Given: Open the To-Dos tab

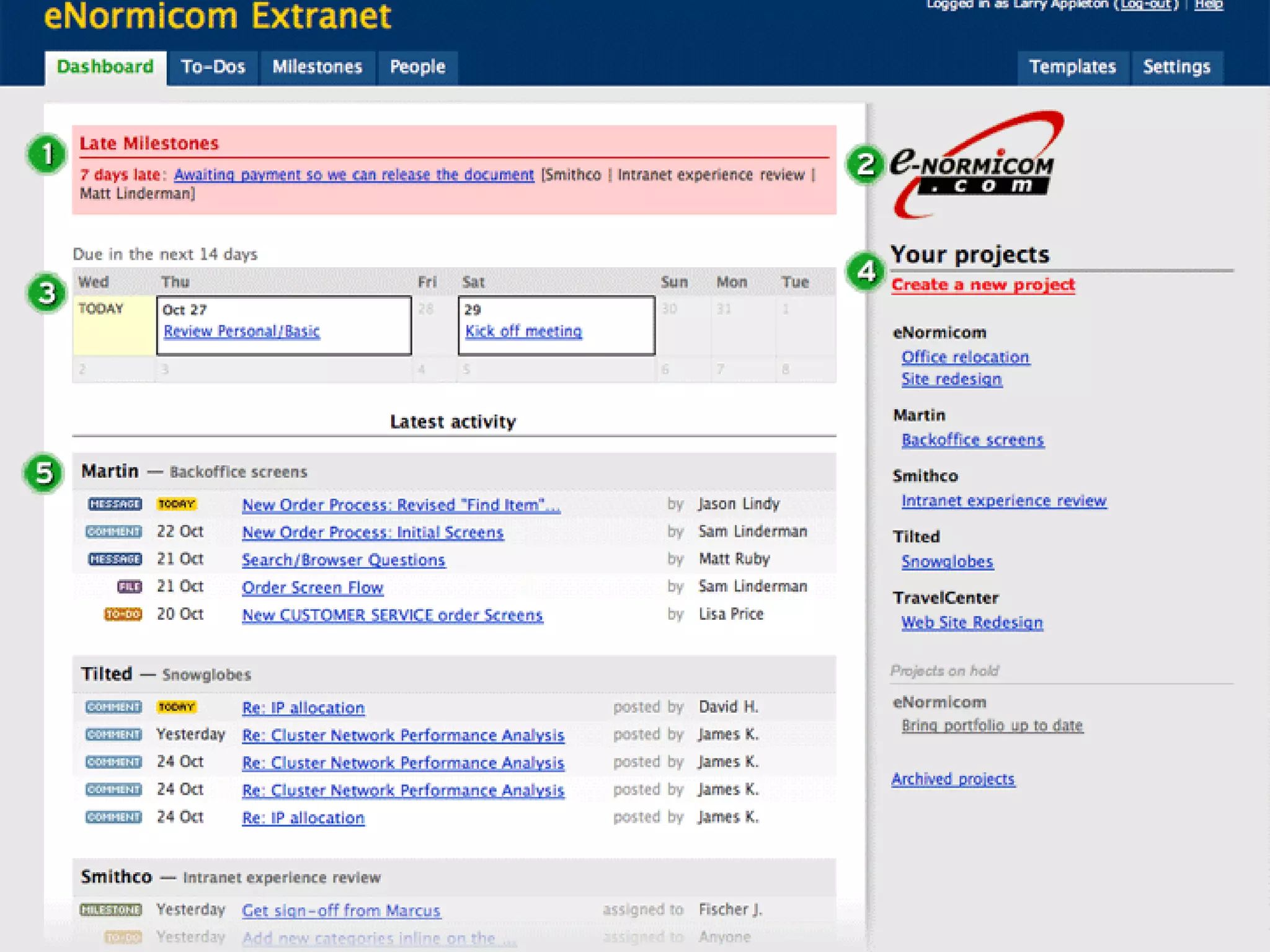Looking at the screenshot, I should (x=213, y=67).
